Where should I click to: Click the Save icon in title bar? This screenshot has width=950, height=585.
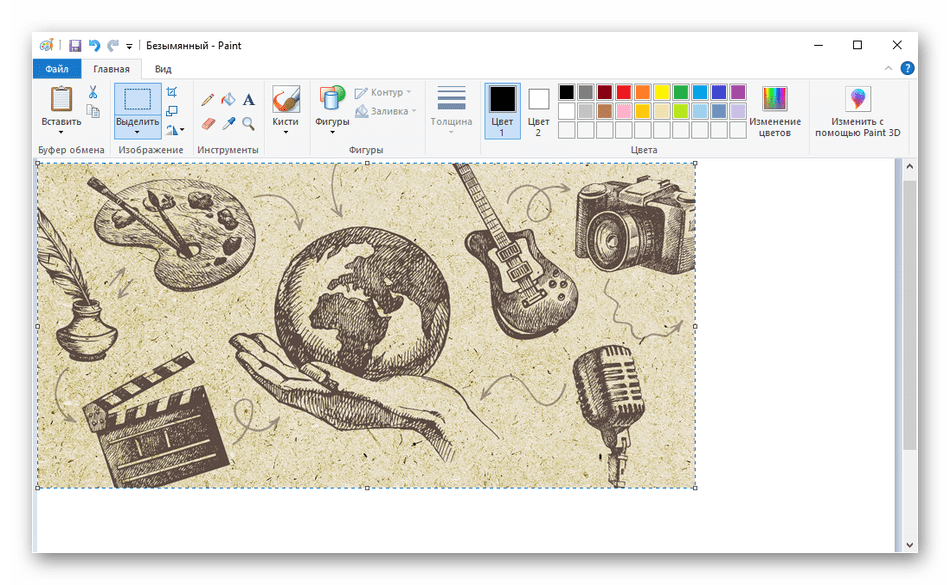pos(75,46)
